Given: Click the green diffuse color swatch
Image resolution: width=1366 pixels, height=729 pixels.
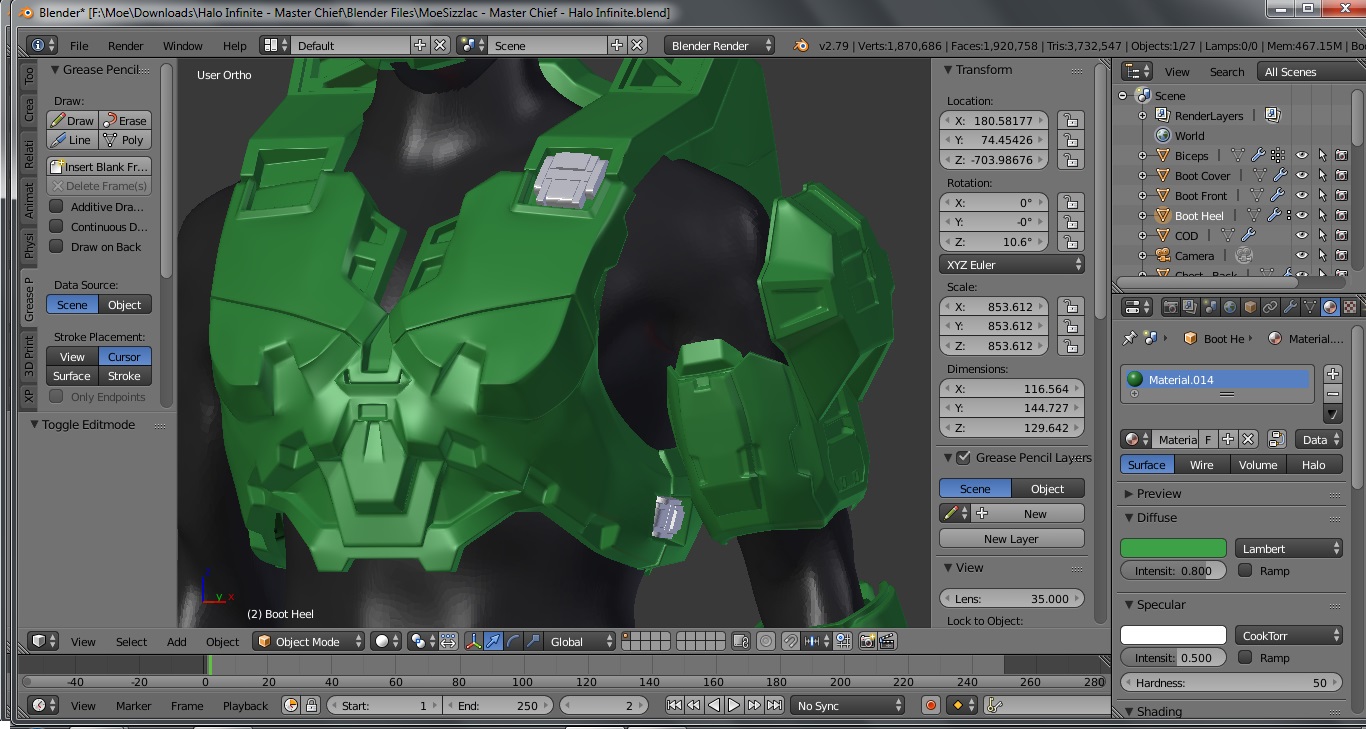Looking at the screenshot, I should [x=1173, y=548].
